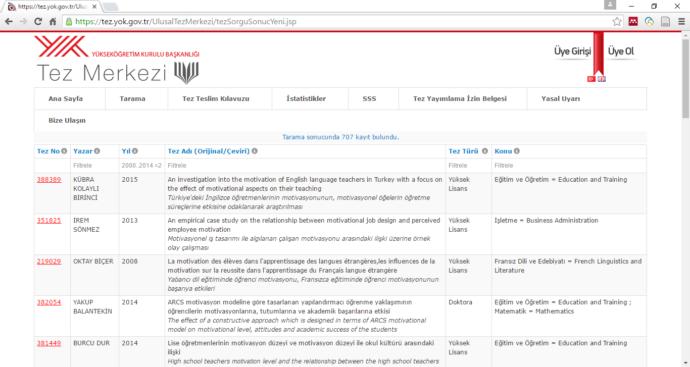Click the red extension icon in toolbar
Screen dimensions: 690x367
click(633, 21)
